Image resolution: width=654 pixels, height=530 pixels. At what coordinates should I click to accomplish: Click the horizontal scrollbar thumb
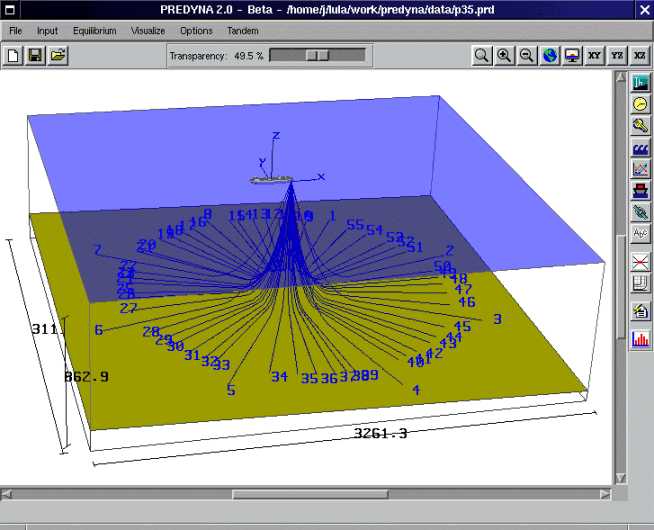(x=310, y=495)
